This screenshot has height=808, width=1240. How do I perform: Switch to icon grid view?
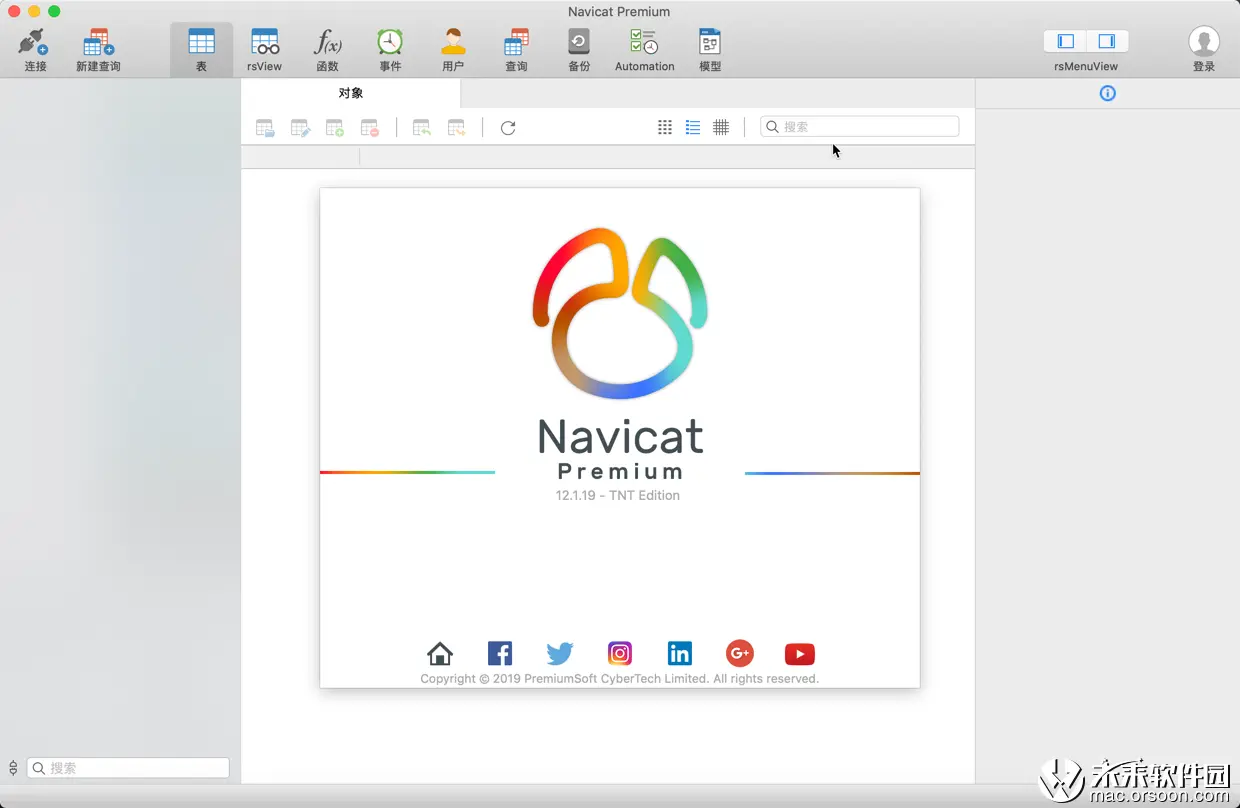click(665, 127)
